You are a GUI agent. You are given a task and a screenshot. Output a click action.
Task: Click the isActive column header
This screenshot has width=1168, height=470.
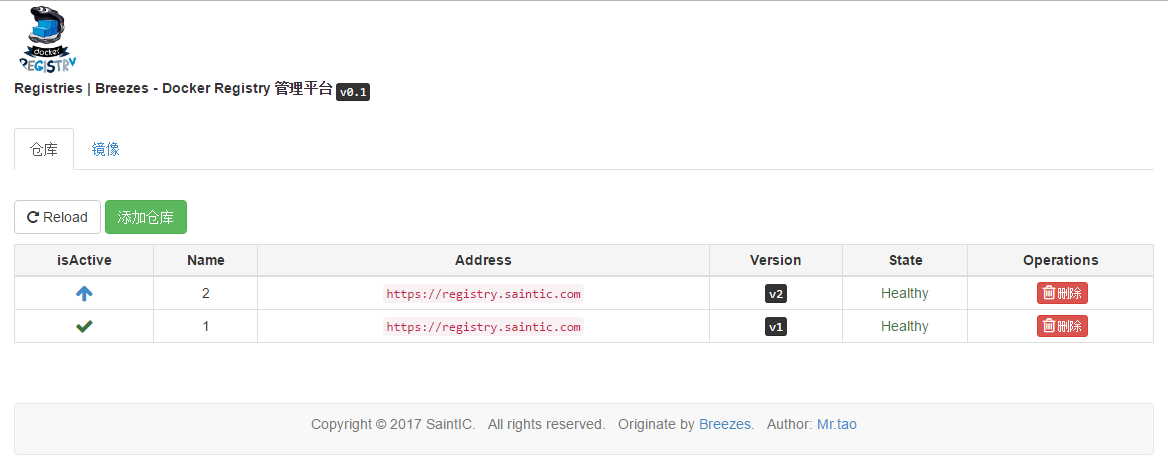[x=84, y=260]
